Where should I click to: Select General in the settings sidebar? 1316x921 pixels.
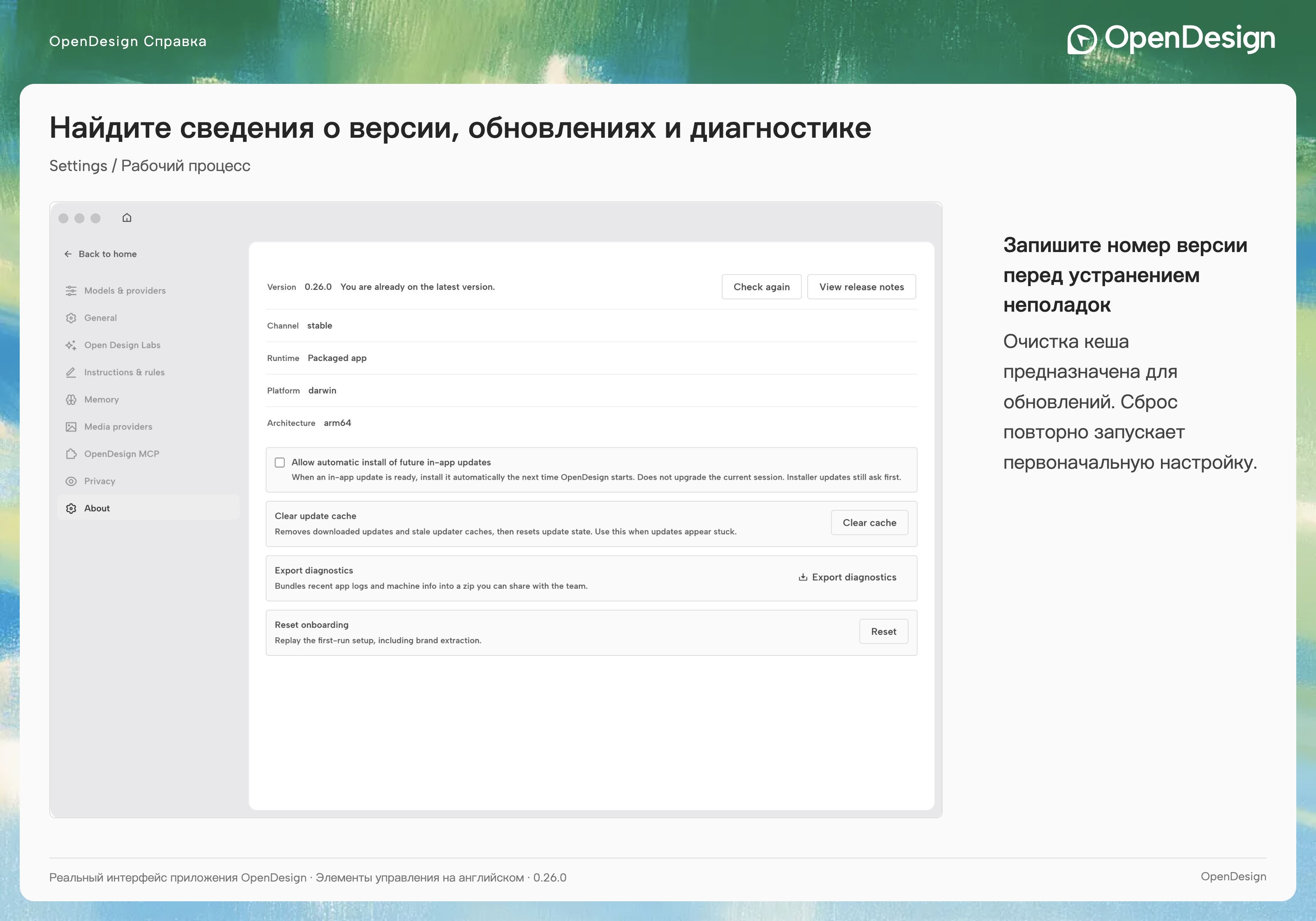tap(148, 318)
